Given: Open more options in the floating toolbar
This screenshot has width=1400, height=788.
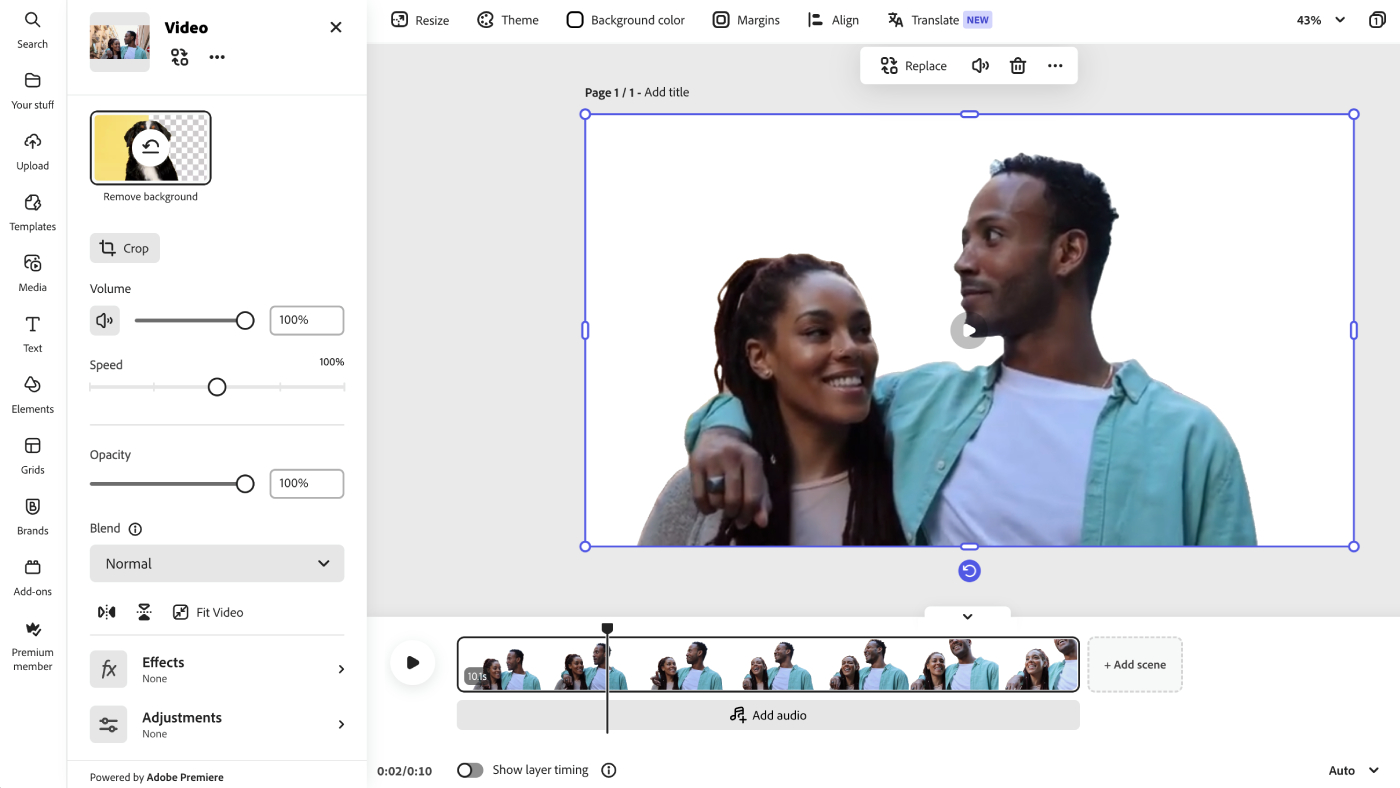Looking at the screenshot, I should [1055, 66].
